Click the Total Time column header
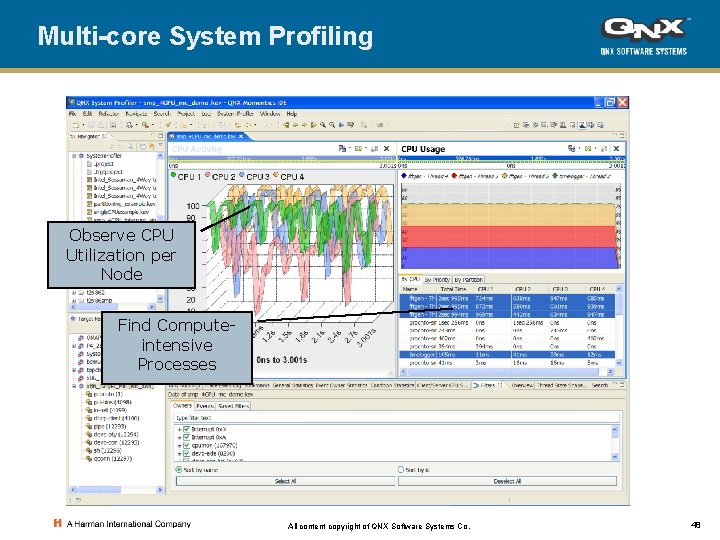Image resolution: width=720 pixels, height=540 pixels. tap(453, 289)
